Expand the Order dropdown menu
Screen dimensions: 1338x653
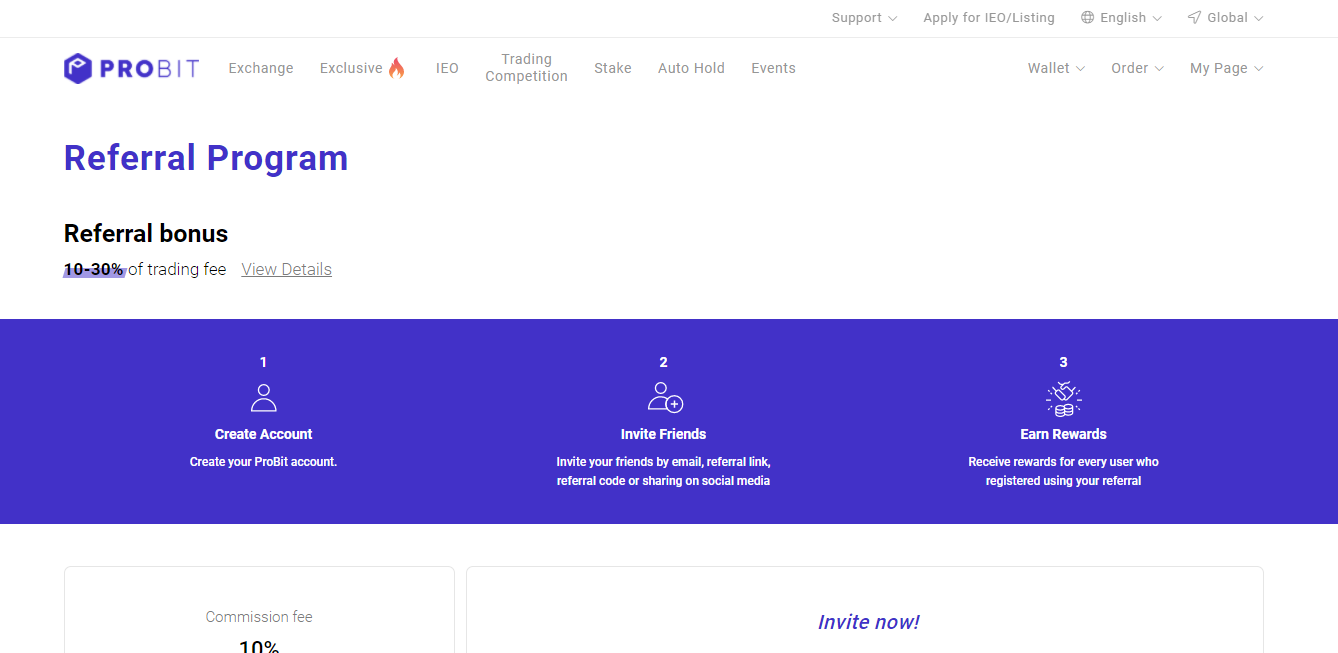1137,68
